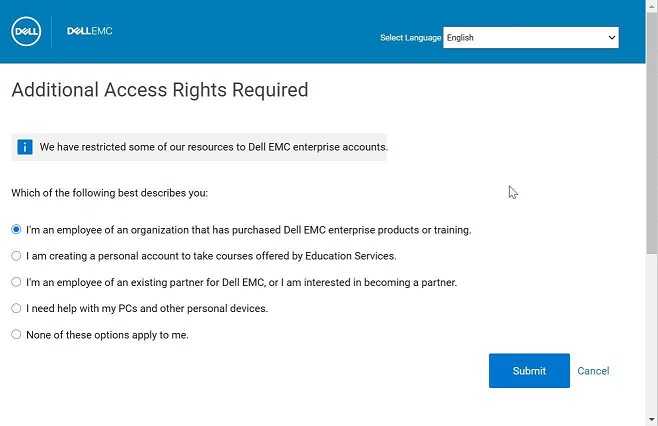This screenshot has height=426, width=658.
Task: Click the personal devices option label text
Action: pos(147,308)
